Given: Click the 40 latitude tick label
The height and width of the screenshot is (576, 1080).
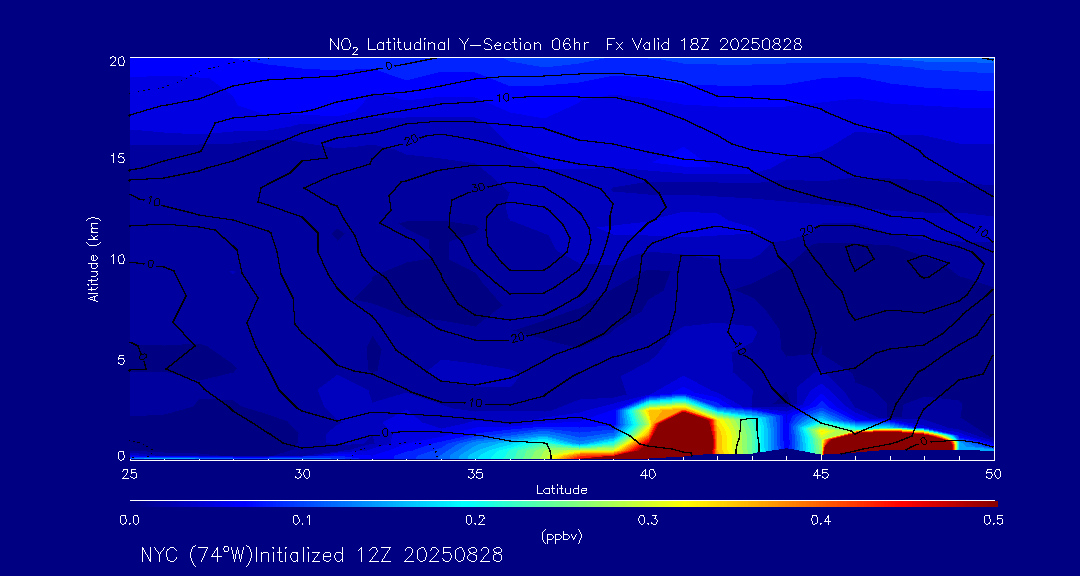Looking at the screenshot, I should (x=648, y=473).
